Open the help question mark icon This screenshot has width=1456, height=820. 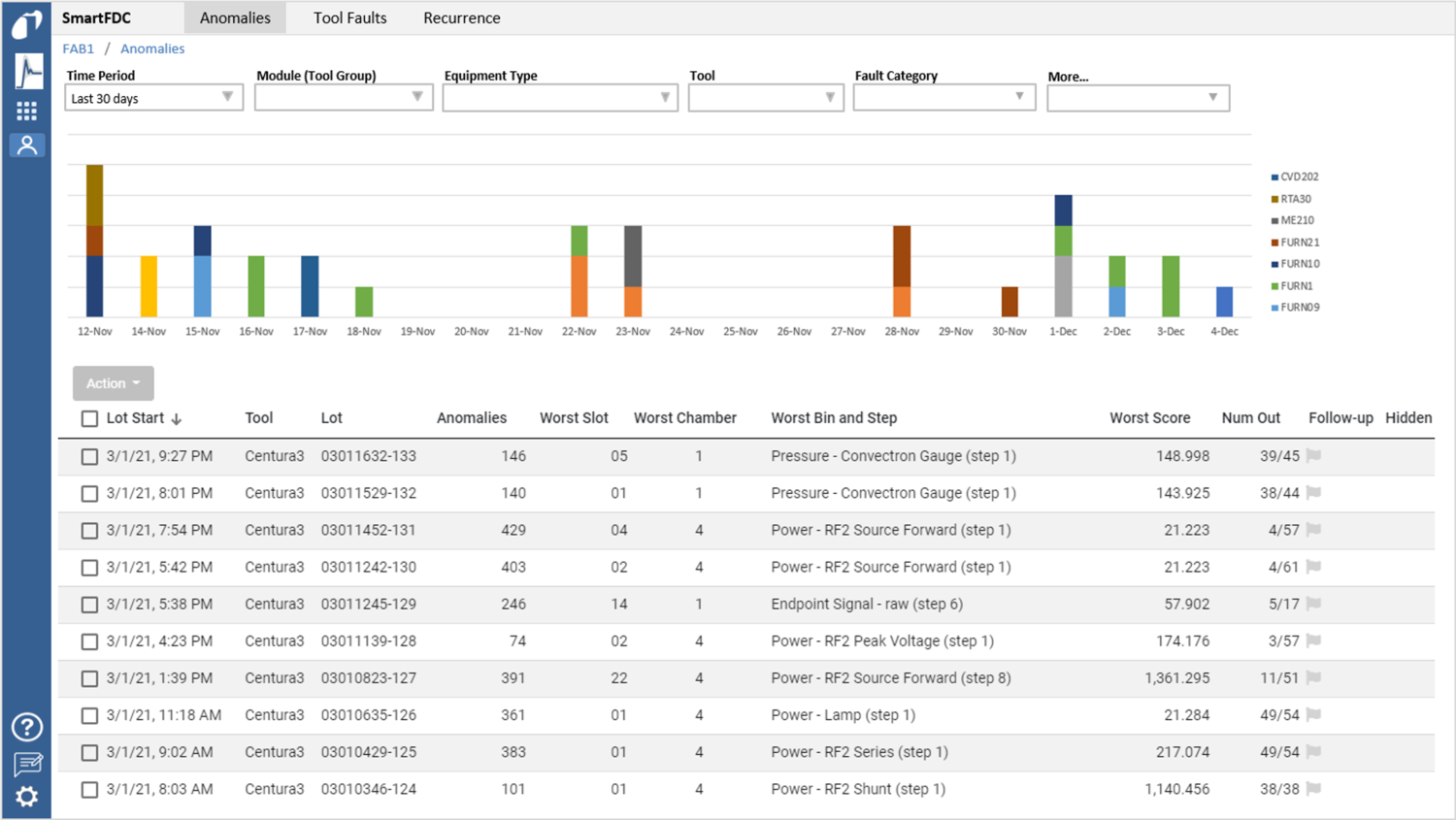(x=27, y=727)
